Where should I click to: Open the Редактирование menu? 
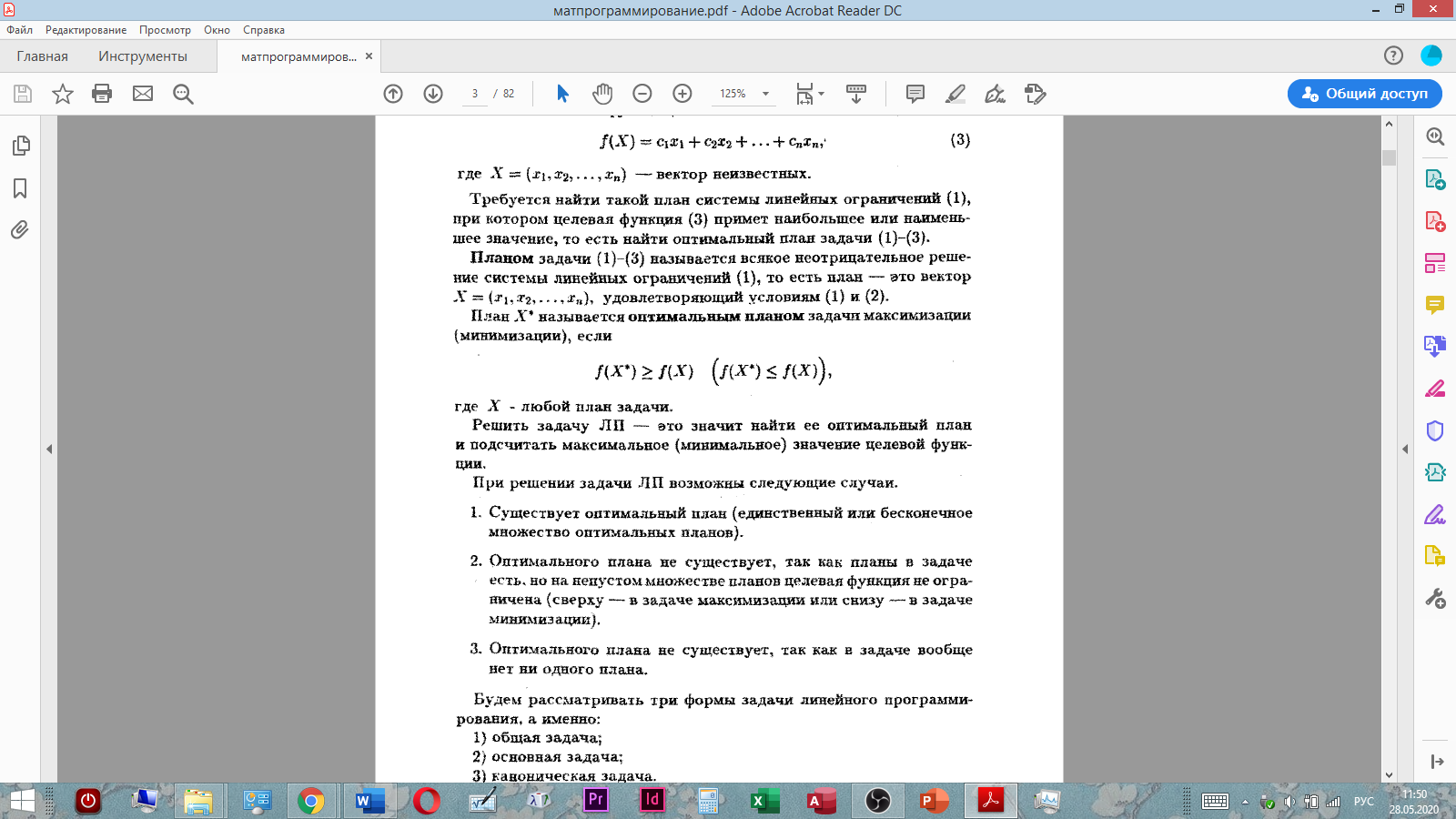[x=86, y=30]
